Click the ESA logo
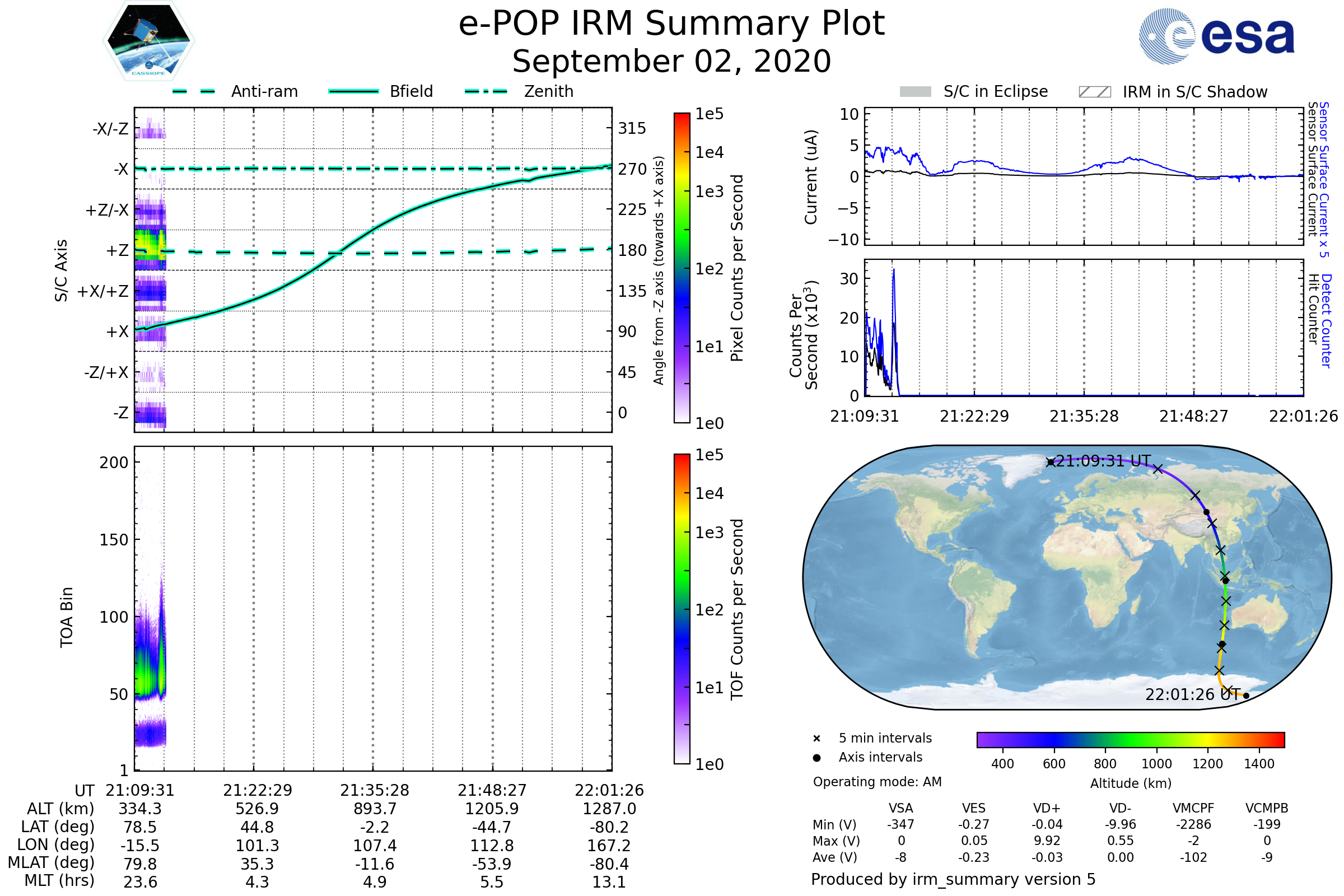This screenshot has width=1344, height=896. (x=1216, y=36)
